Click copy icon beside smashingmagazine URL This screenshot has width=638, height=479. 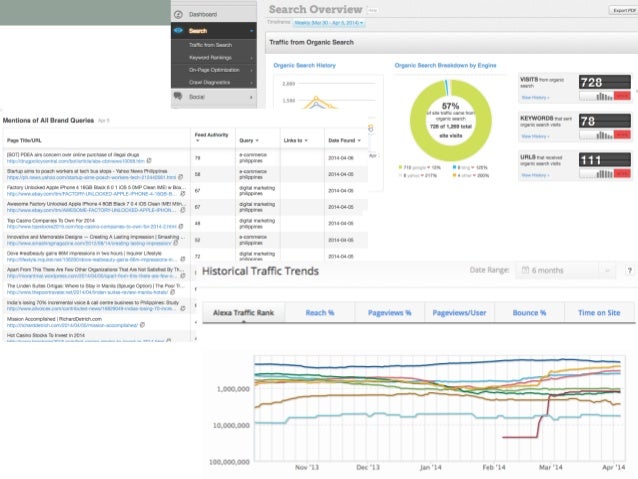coord(175,243)
